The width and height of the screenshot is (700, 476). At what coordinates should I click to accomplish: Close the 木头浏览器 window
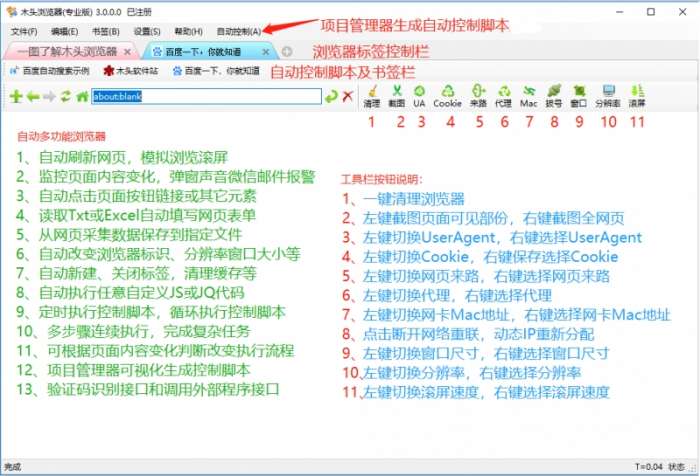click(x=683, y=12)
